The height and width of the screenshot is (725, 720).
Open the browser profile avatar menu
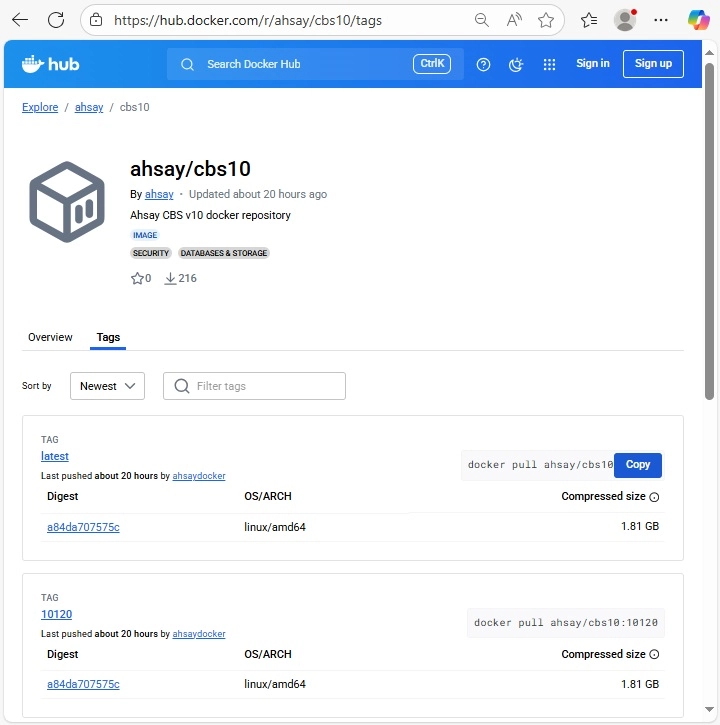pos(625,20)
